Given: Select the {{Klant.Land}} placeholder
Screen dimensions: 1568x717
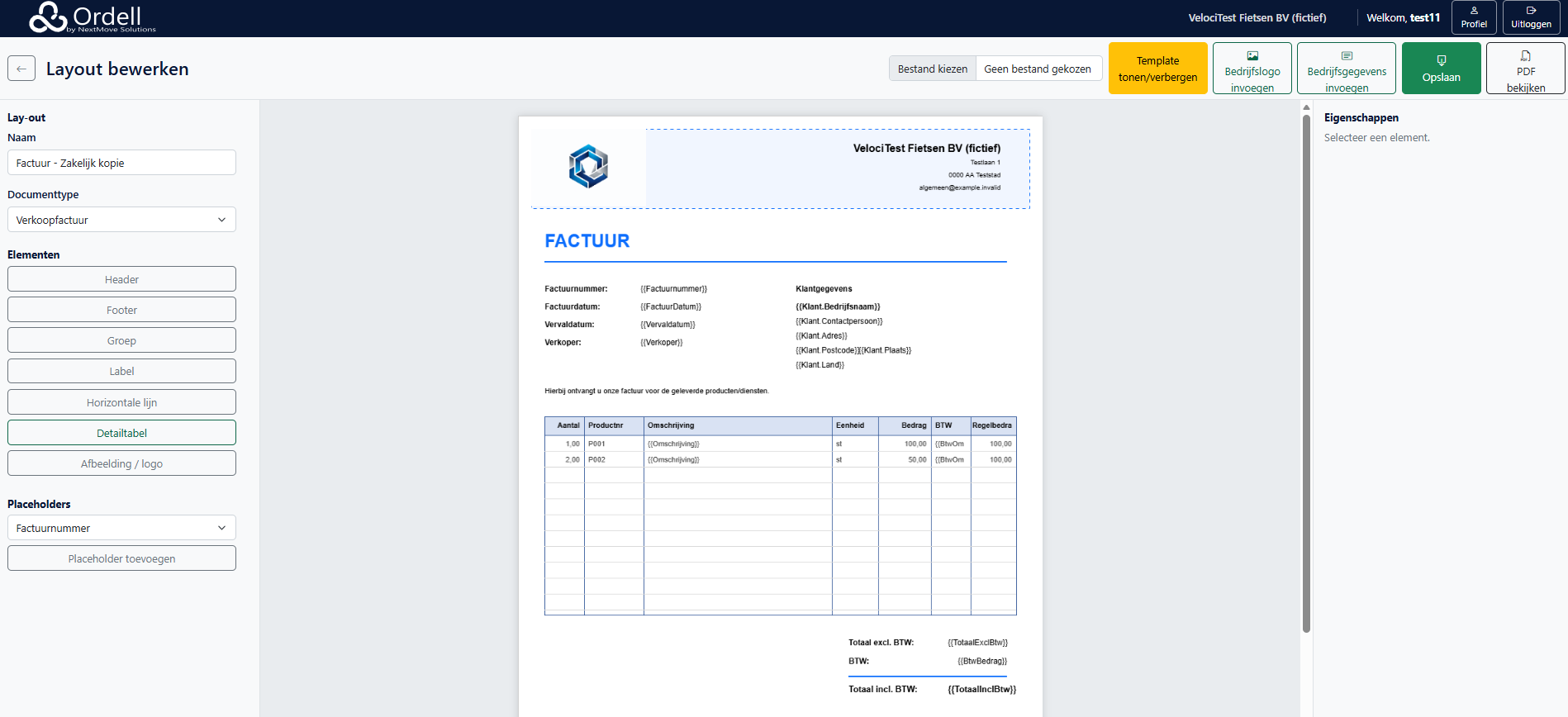Looking at the screenshot, I should tap(820, 365).
